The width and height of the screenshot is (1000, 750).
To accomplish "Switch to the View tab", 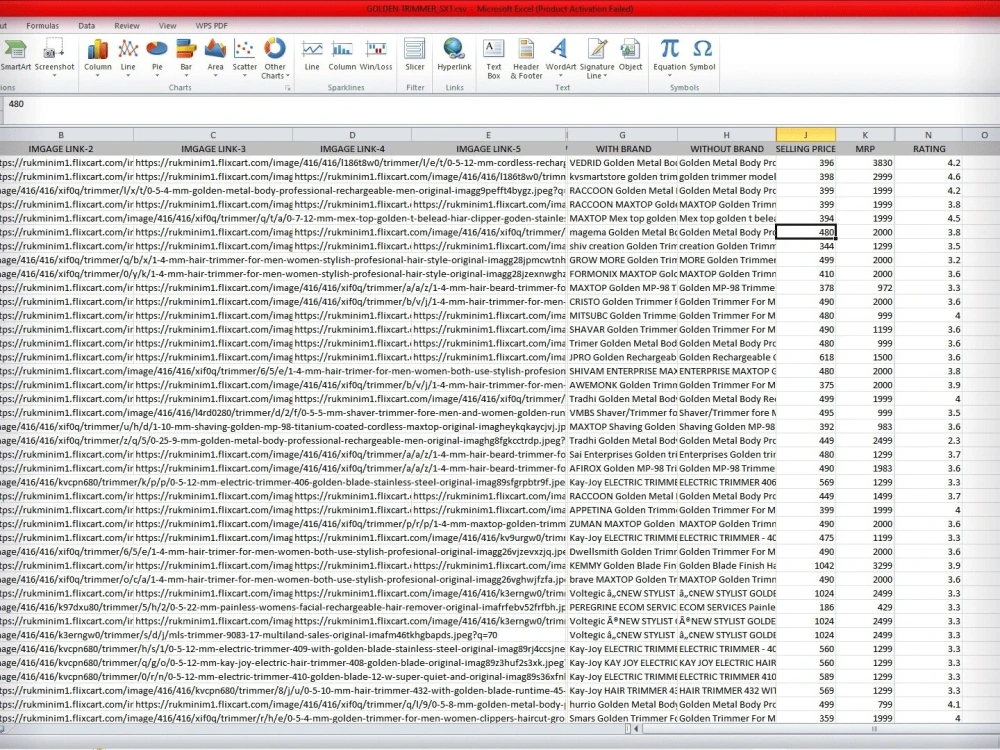I will (168, 26).
